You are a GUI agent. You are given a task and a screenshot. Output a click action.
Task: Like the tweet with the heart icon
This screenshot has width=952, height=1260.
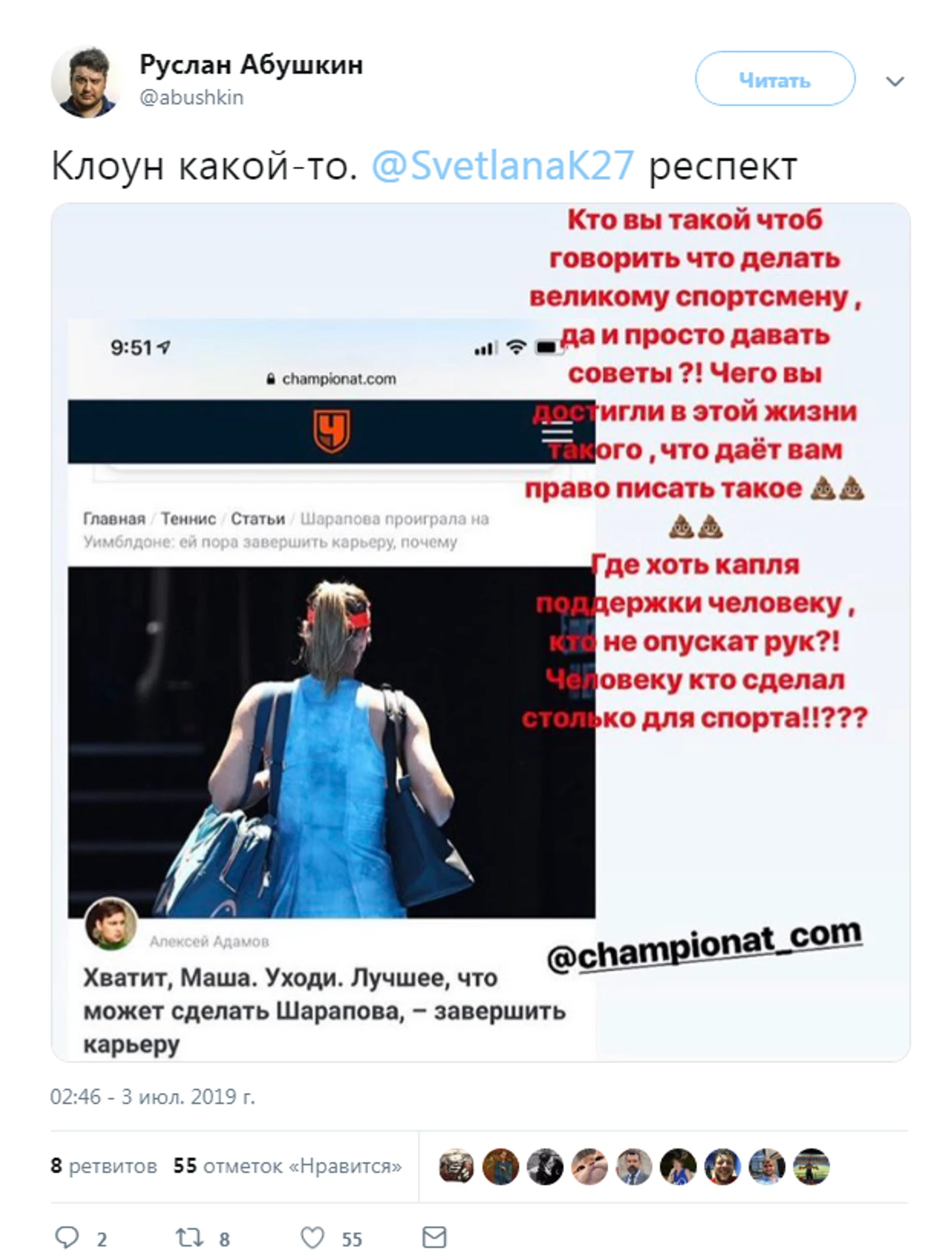tap(312, 1237)
